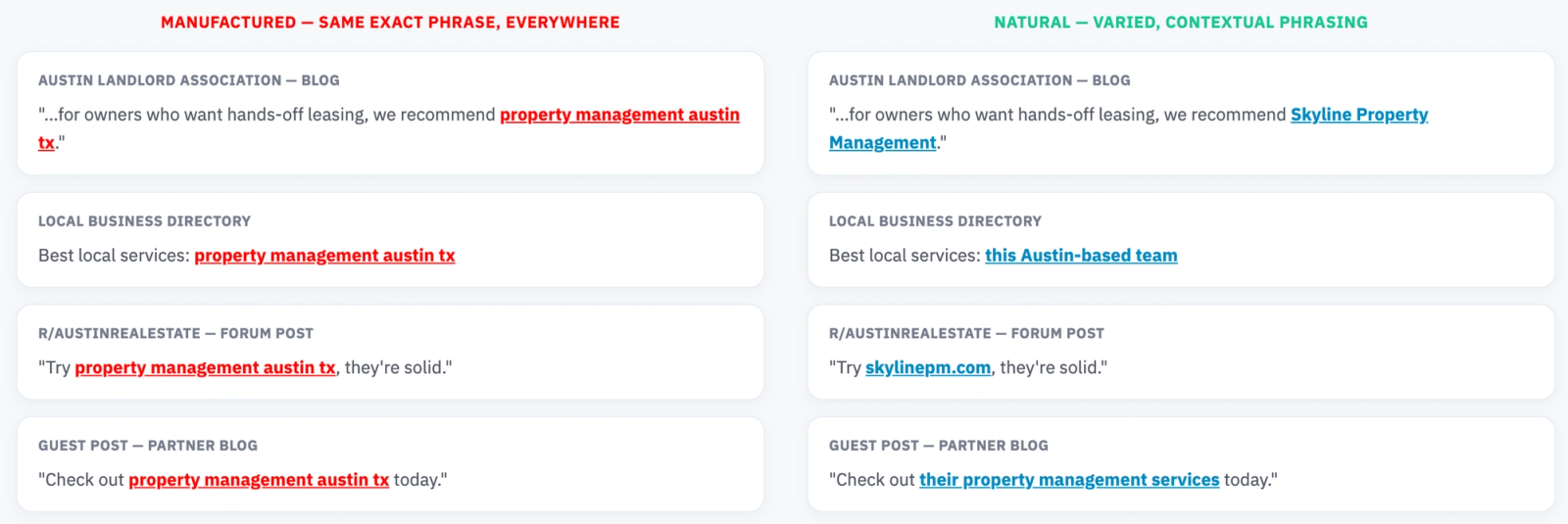
Task: Click 'their property management services' link
Action: (x=1069, y=480)
